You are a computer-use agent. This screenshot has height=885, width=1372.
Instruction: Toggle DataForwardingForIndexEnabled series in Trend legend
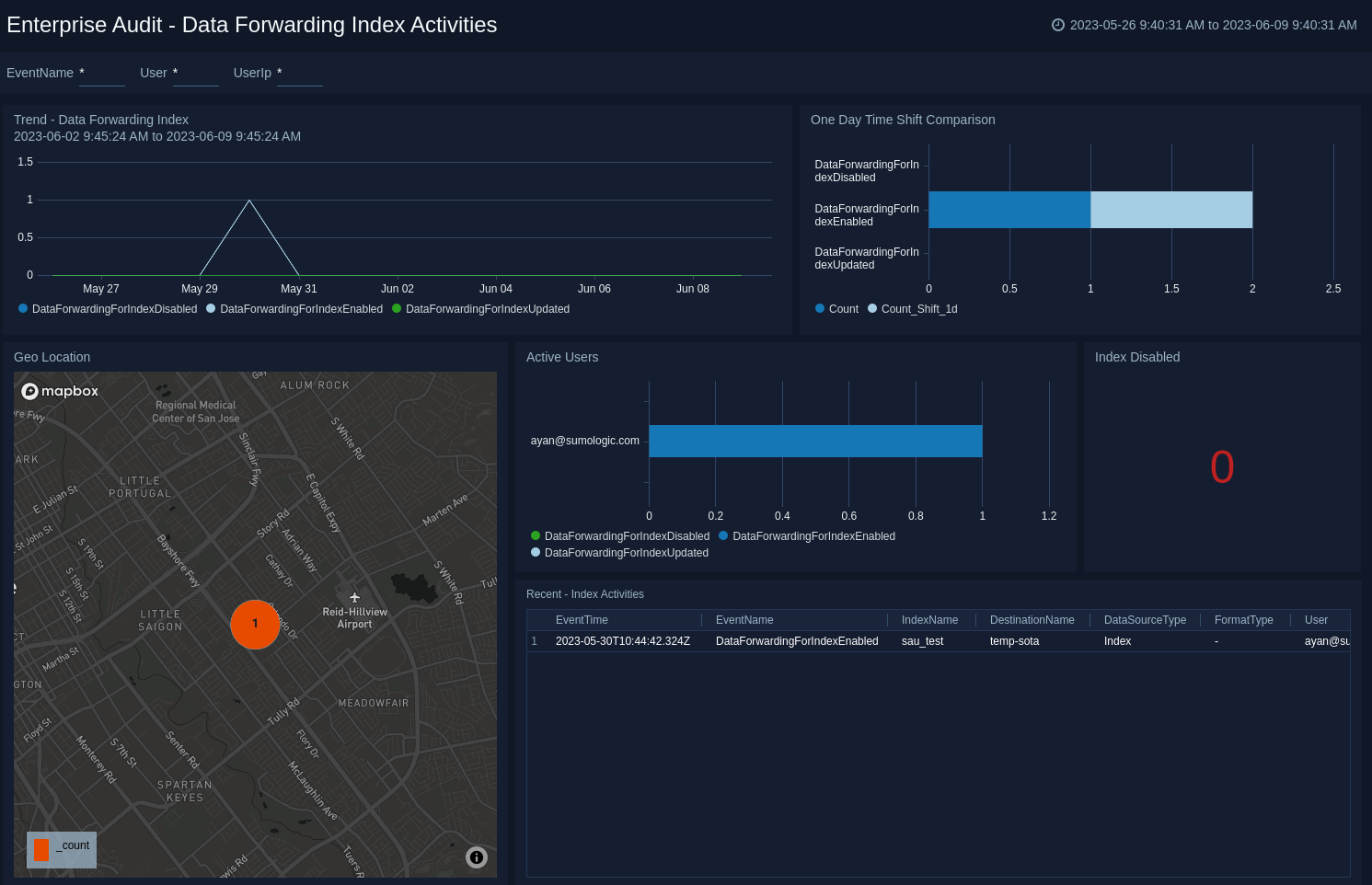pos(301,309)
